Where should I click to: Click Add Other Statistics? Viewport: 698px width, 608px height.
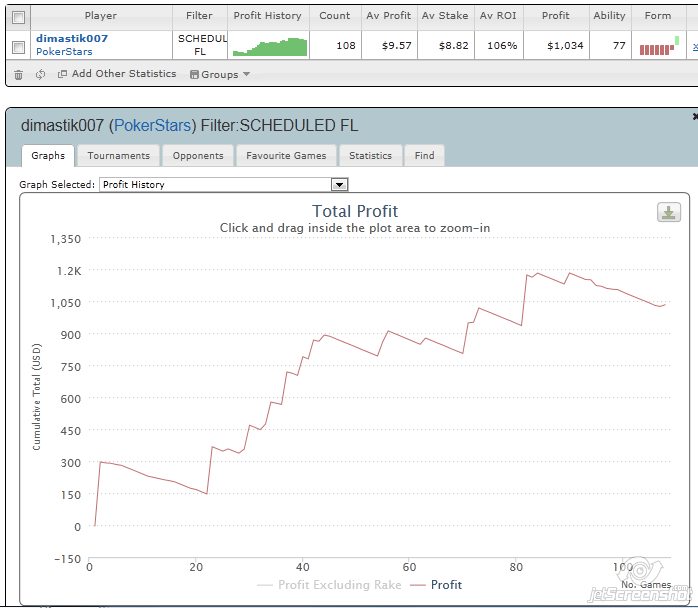(123, 74)
